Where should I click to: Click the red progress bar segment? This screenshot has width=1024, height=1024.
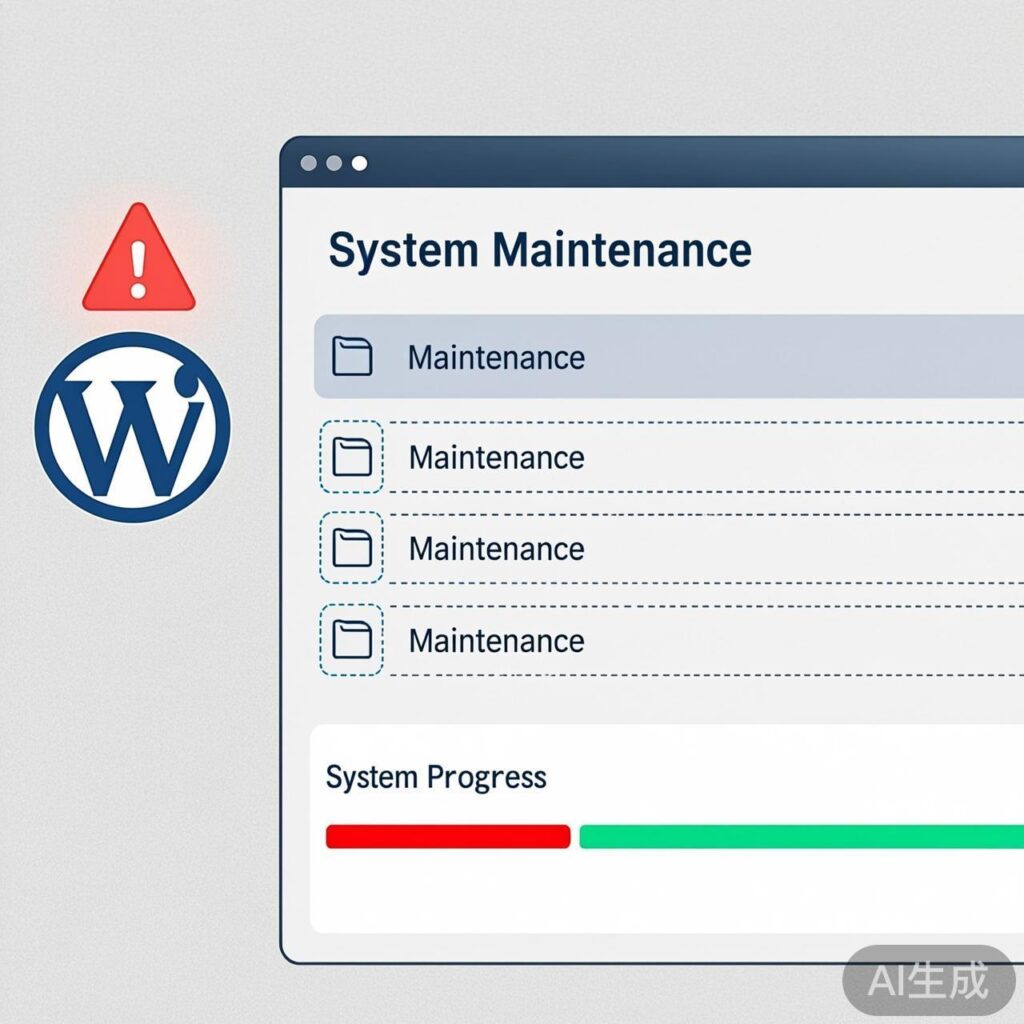tap(447, 837)
